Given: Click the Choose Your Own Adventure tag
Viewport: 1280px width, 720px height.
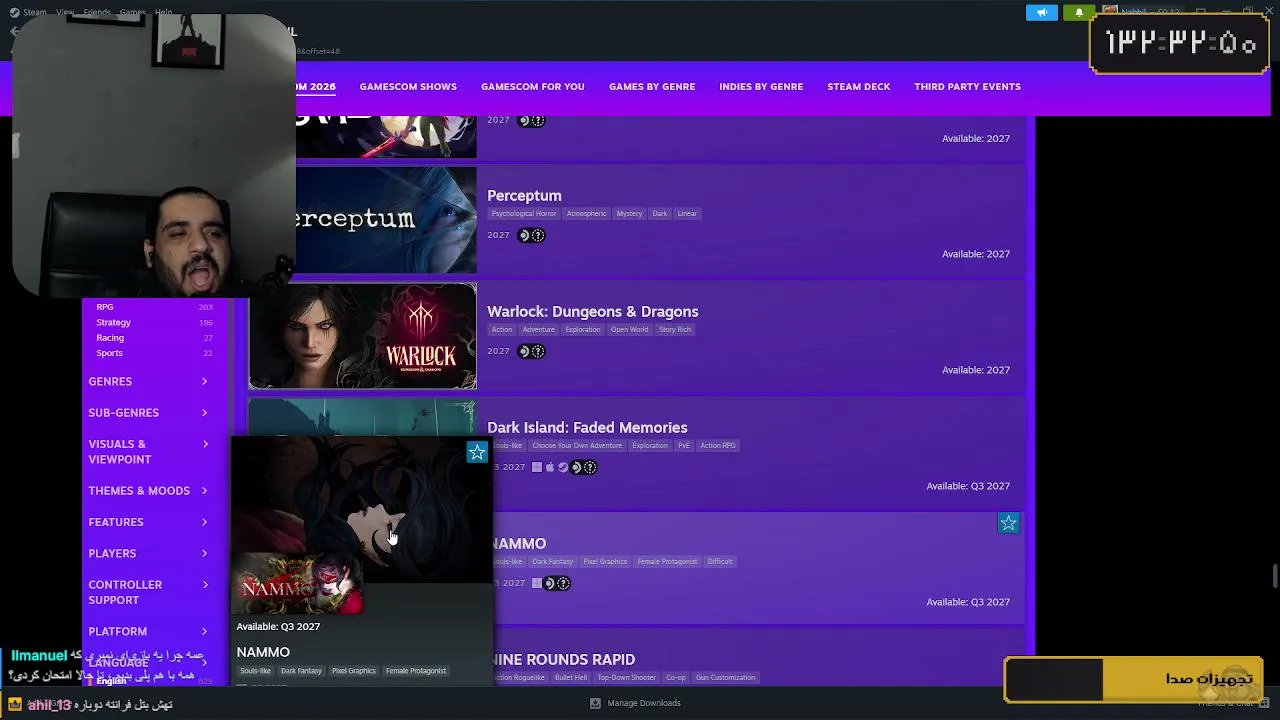Looking at the screenshot, I should (577, 446).
